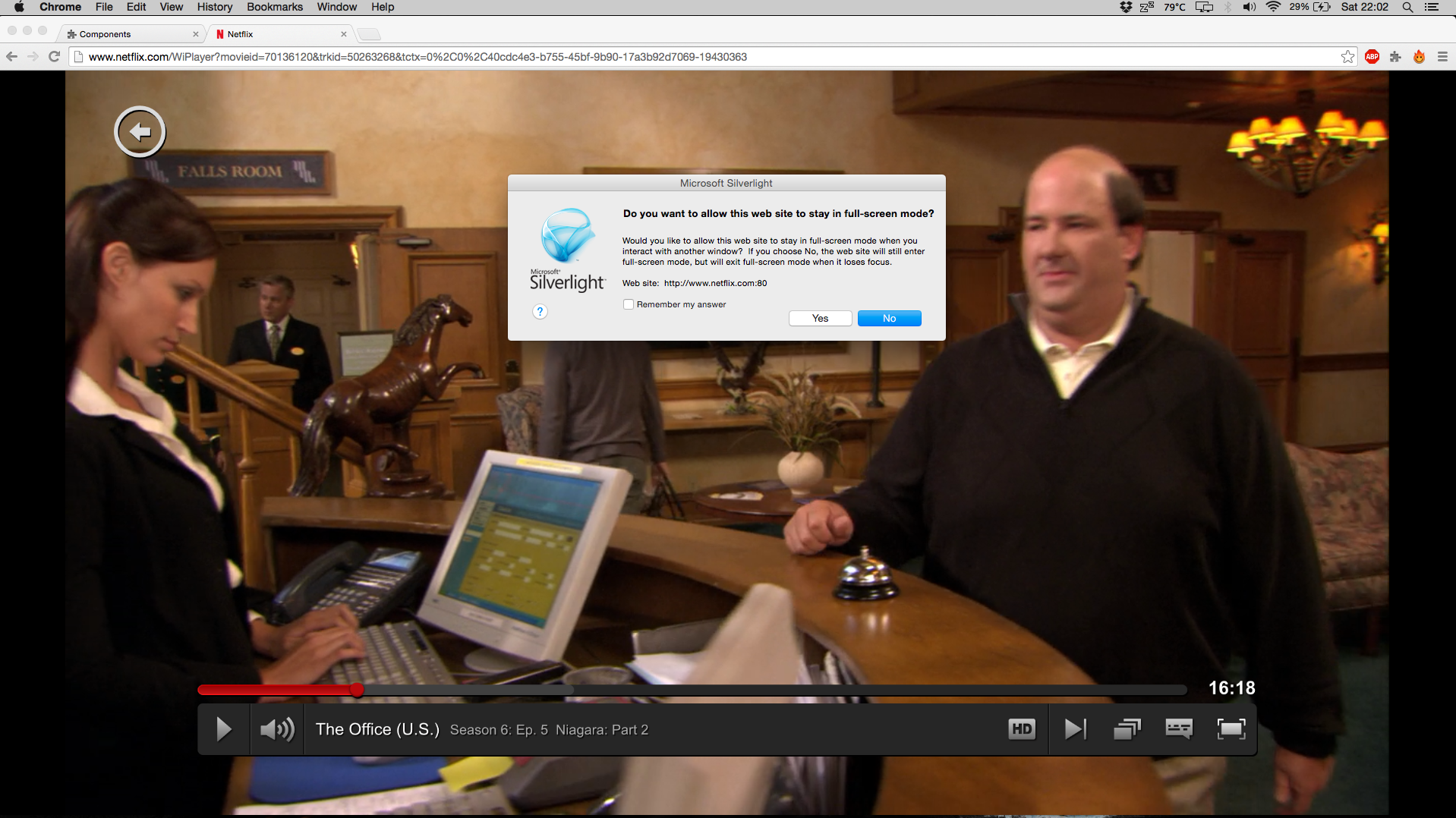Open the File menu

click(104, 7)
